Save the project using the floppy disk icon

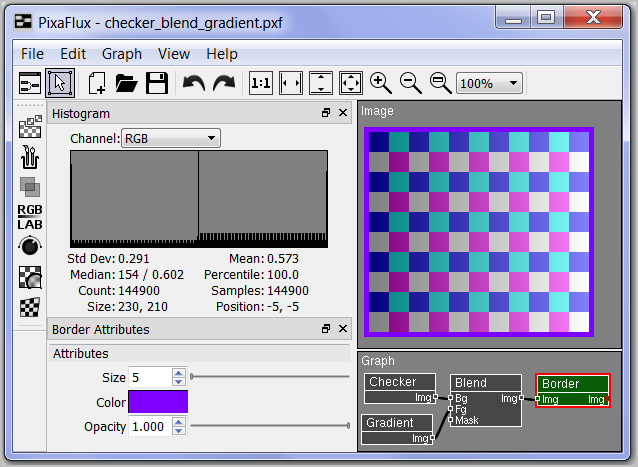tap(156, 83)
